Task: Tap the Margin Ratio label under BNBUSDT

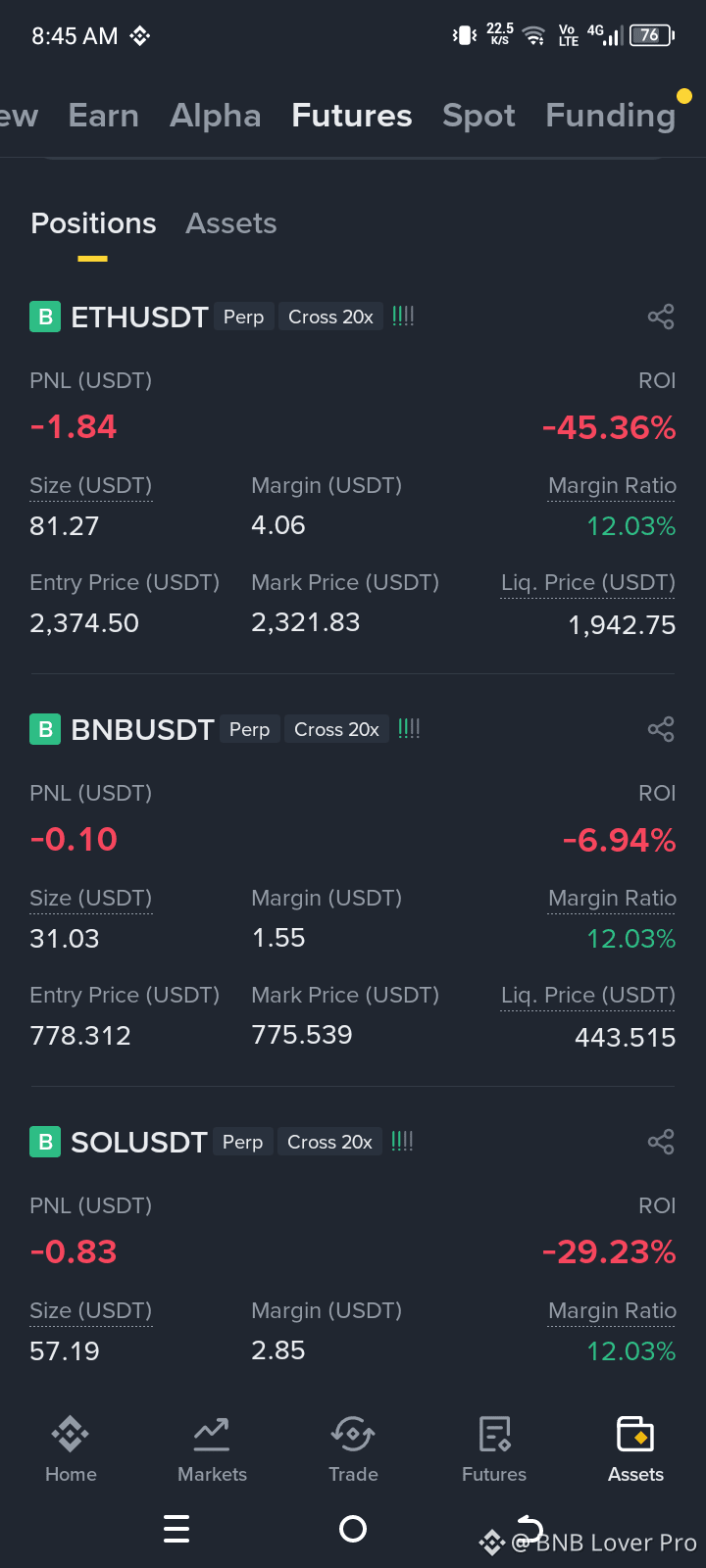Action: click(612, 899)
